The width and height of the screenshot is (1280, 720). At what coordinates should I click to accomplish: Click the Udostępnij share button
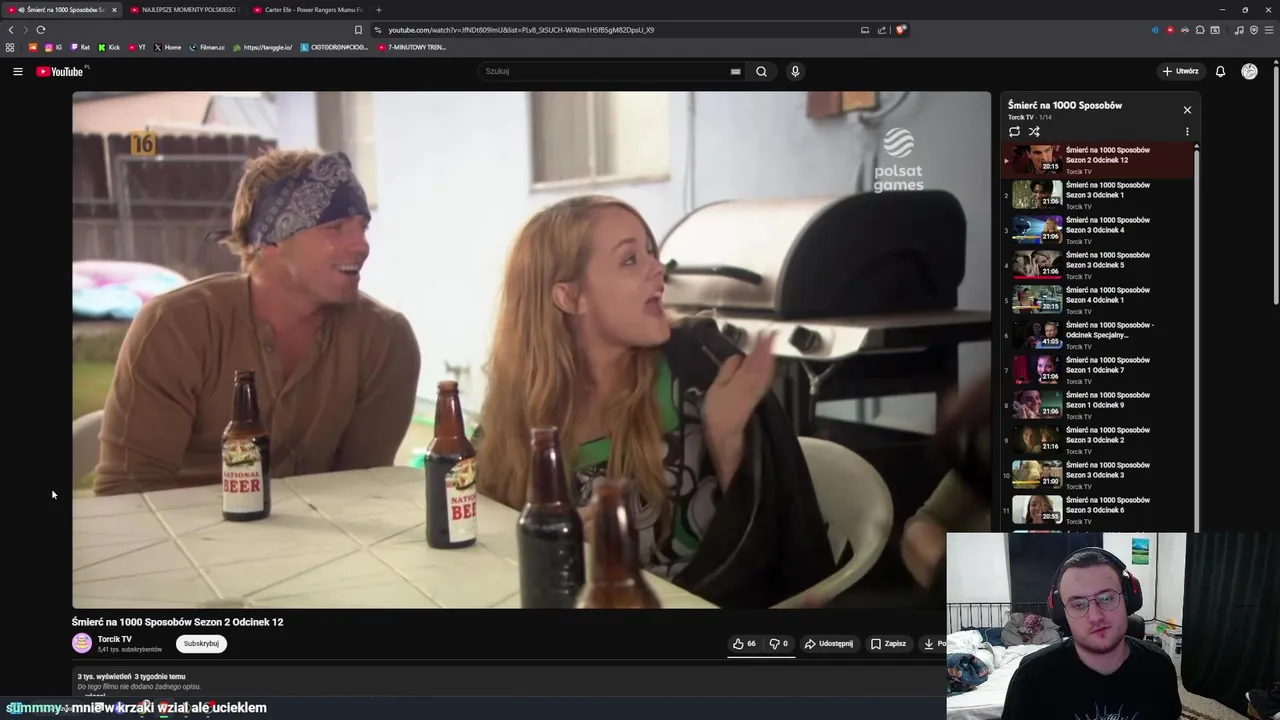click(x=829, y=644)
